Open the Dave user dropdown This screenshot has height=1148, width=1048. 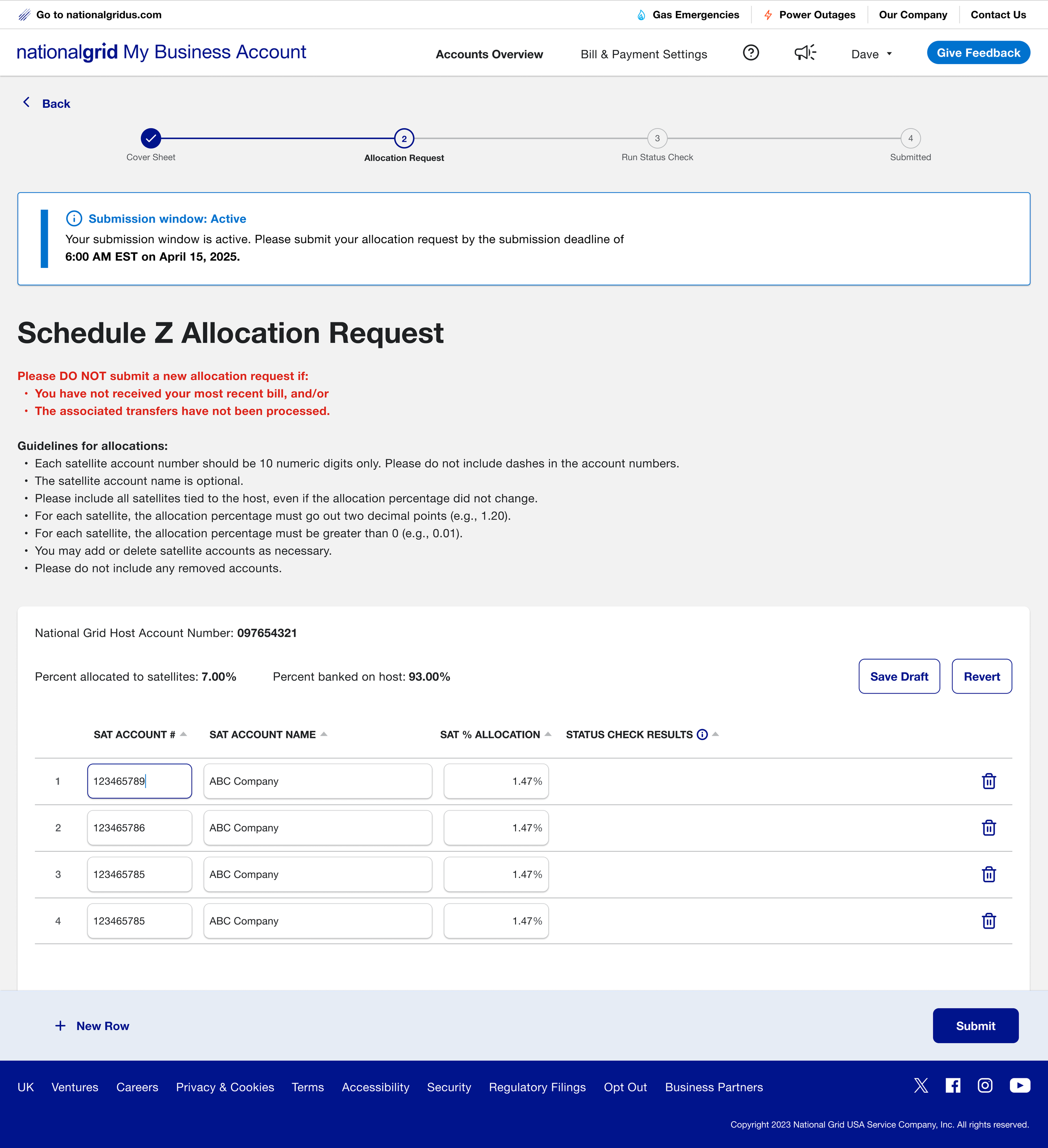pyautogui.click(x=872, y=54)
